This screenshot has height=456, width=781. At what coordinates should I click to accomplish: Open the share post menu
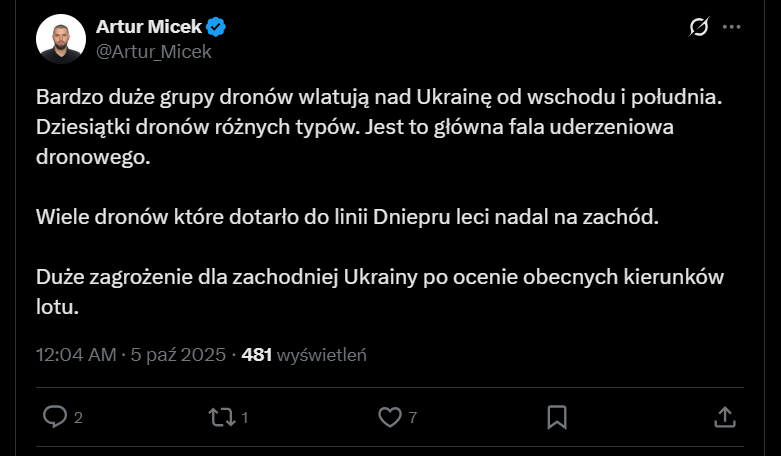point(725,416)
